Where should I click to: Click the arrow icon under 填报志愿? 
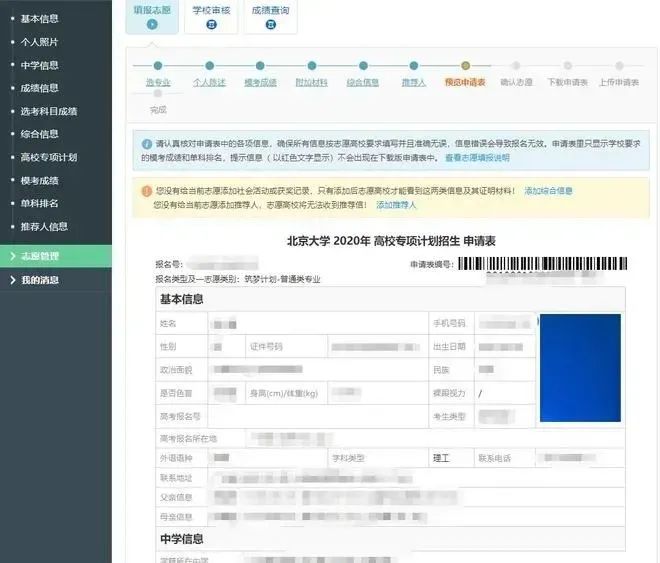click(152, 24)
